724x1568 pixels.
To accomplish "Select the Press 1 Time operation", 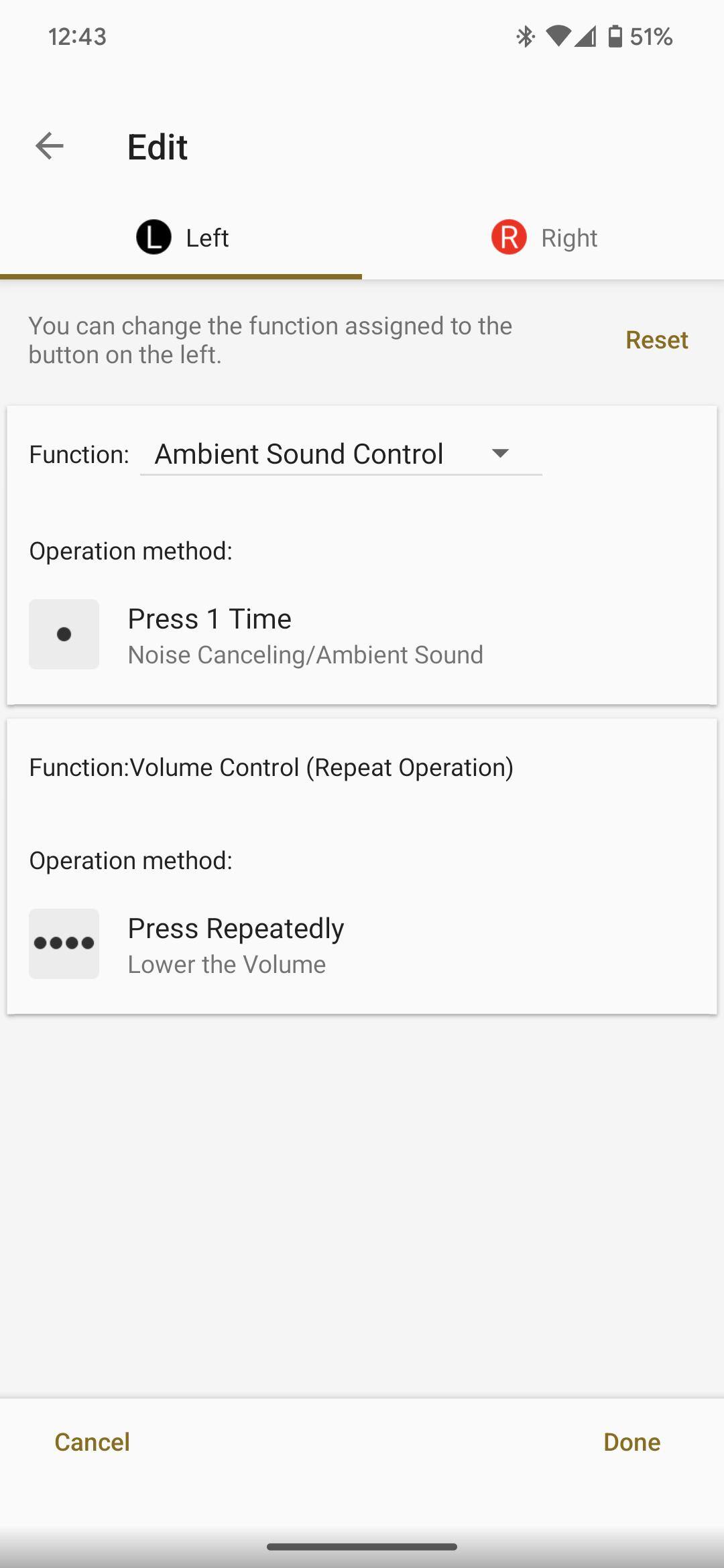I will click(x=209, y=618).
